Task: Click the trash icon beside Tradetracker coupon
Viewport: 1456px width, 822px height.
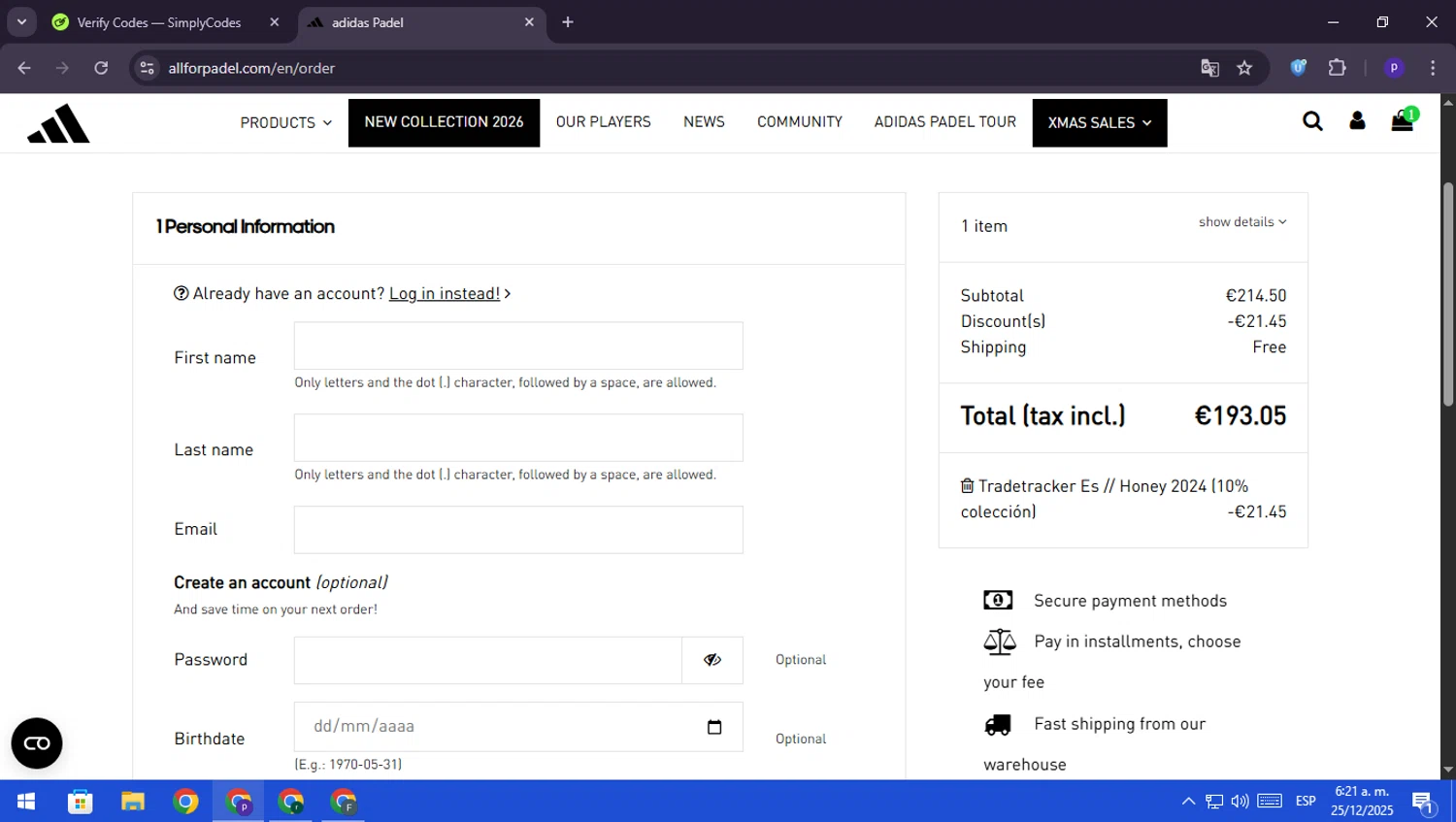Action: (967, 485)
